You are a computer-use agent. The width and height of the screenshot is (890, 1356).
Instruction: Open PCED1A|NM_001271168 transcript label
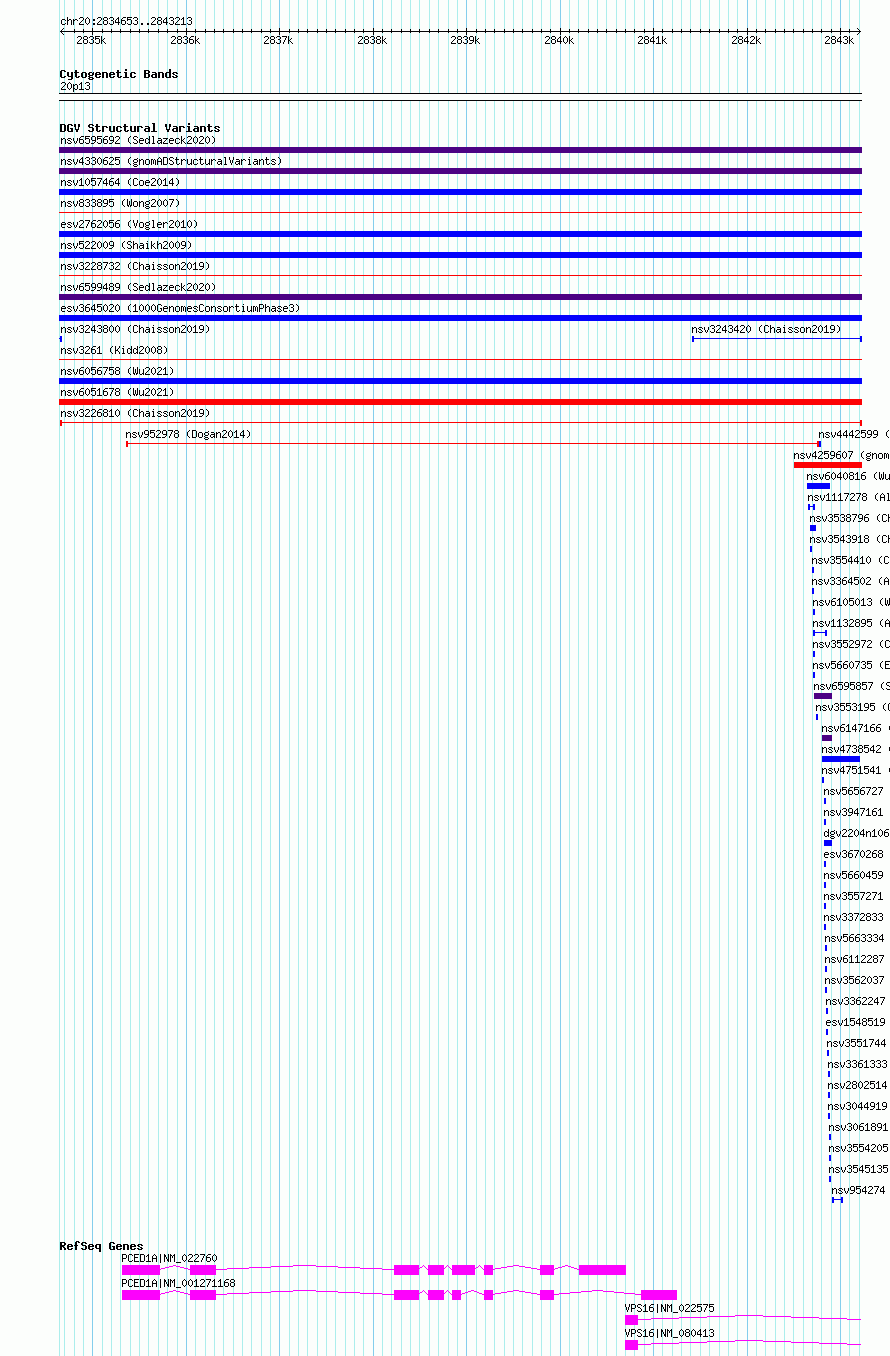click(x=179, y=1283)
